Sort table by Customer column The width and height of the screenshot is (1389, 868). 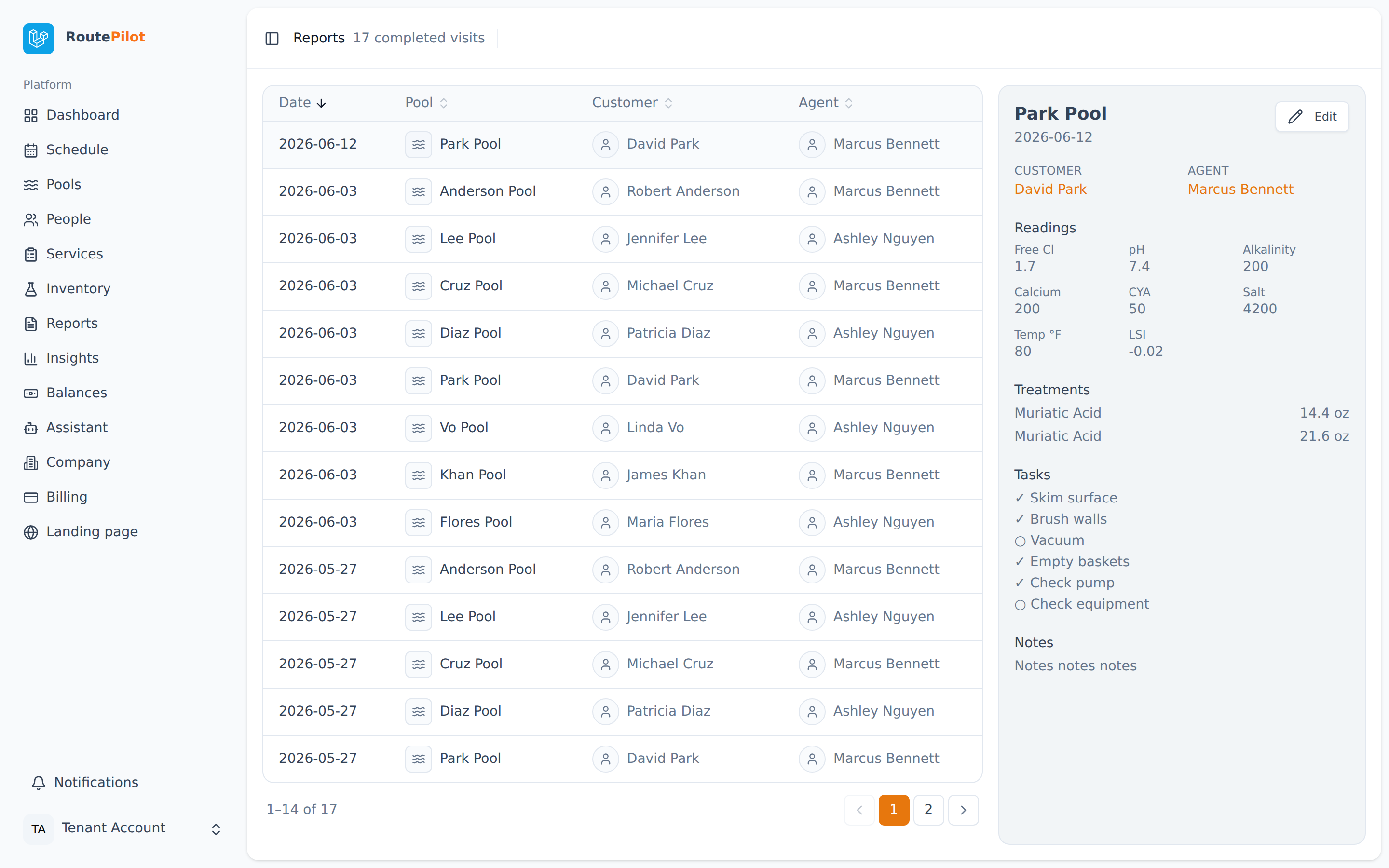click(632, 103)
